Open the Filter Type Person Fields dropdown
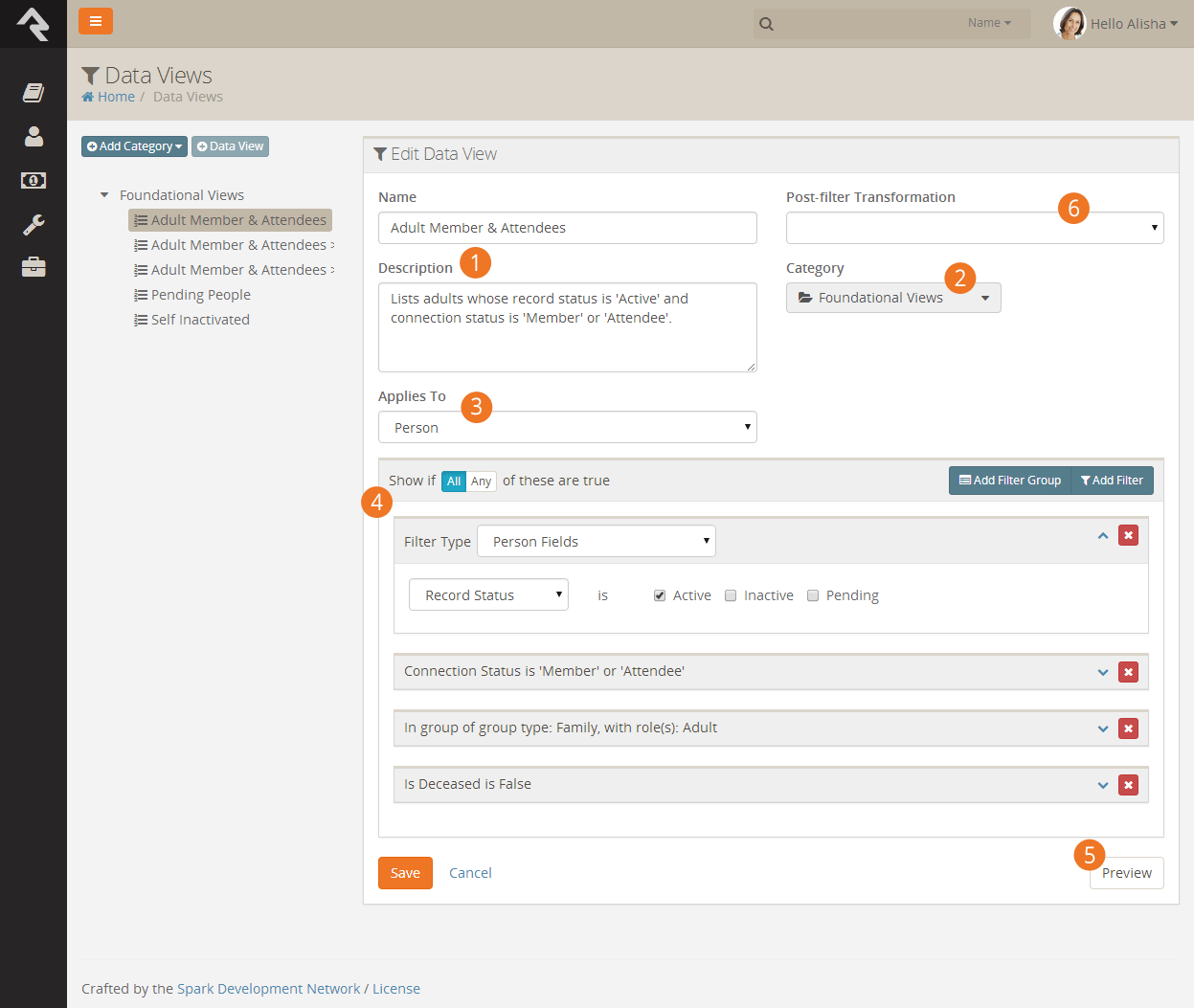The image size is (1194, 1008). (597, 541)
